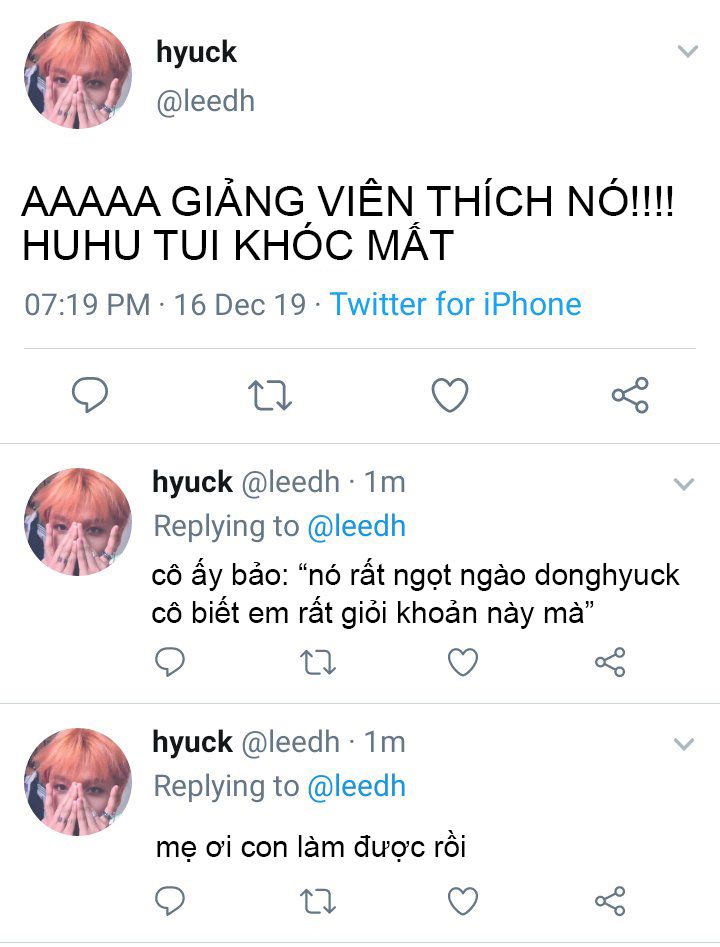This screenshot has width=720, height=947.
Task: Reply to the 'cô ấy bảo' tweet
Action: pyautogui.click(x=170, y=661)
